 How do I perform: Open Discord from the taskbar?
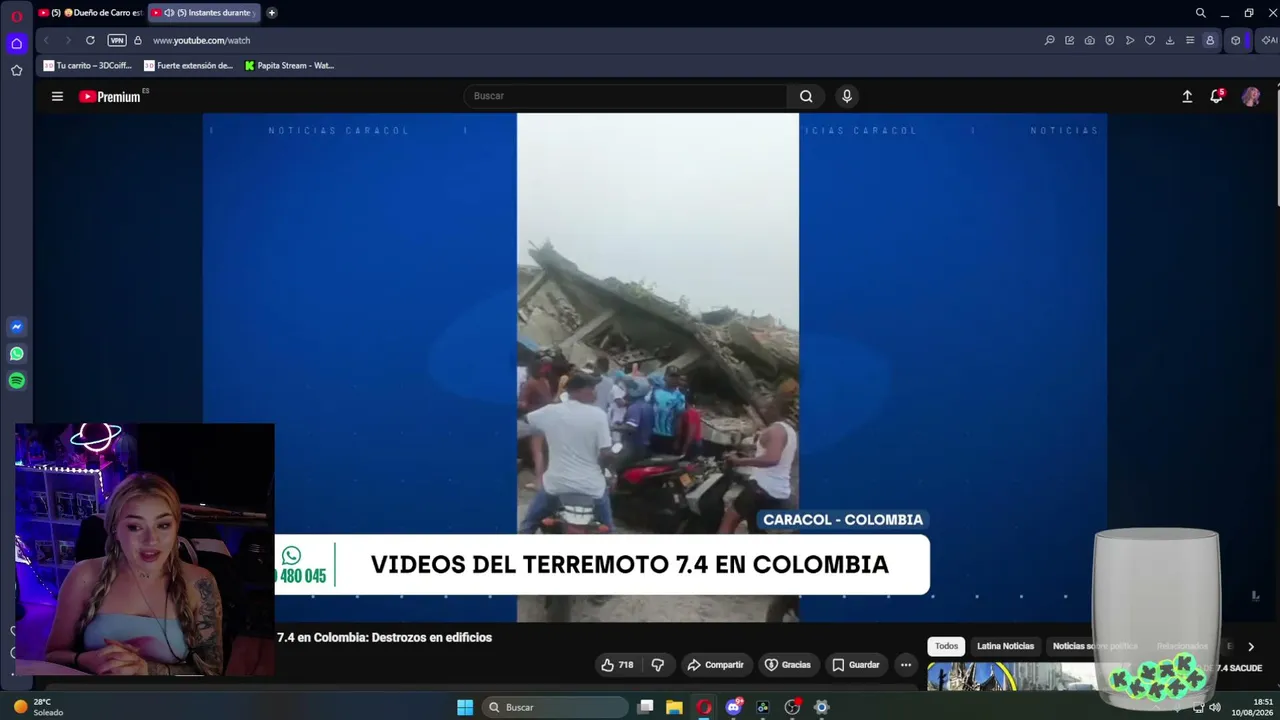point(734,707)
